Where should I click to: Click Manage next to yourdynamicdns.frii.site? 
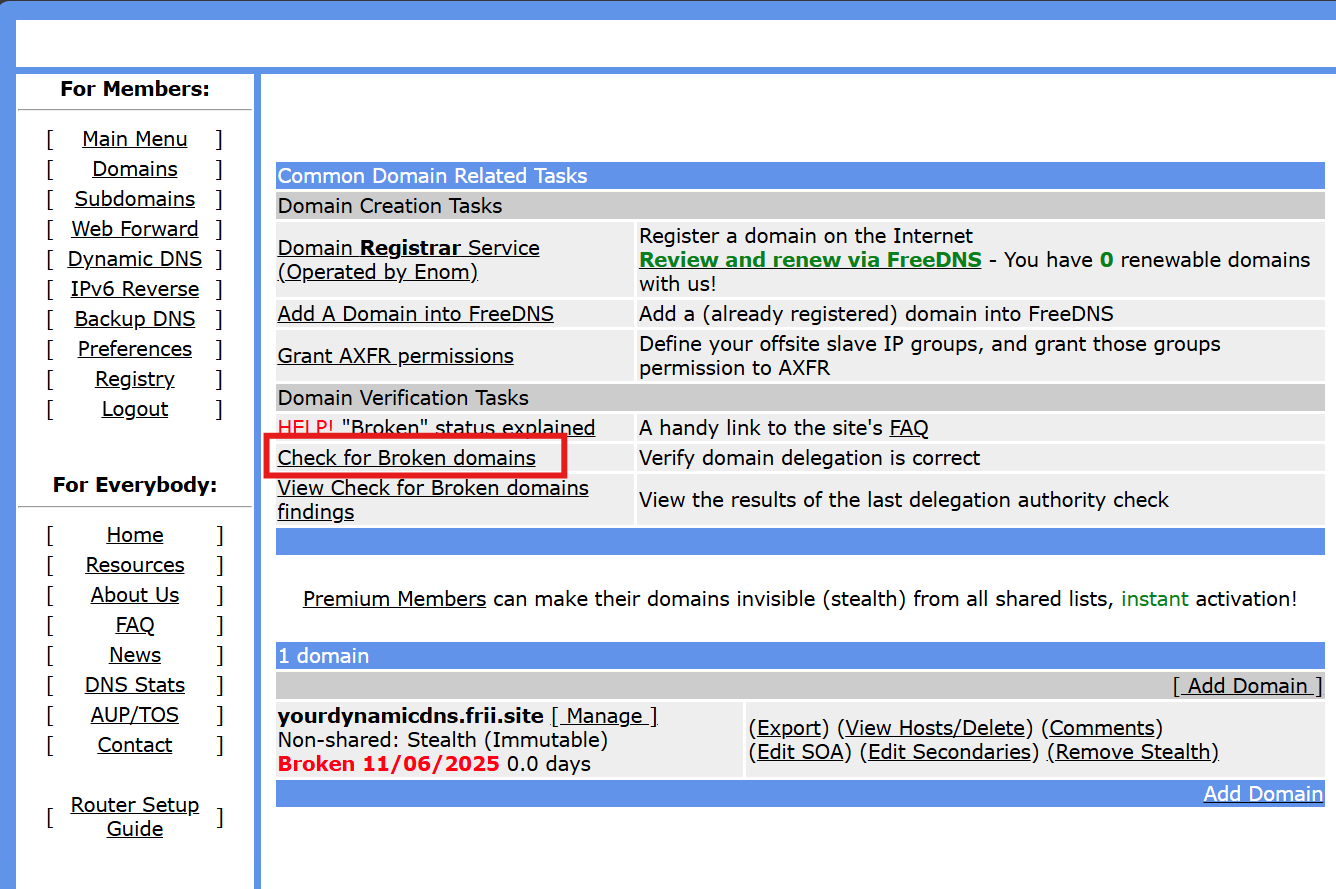[x=604, y=716]
